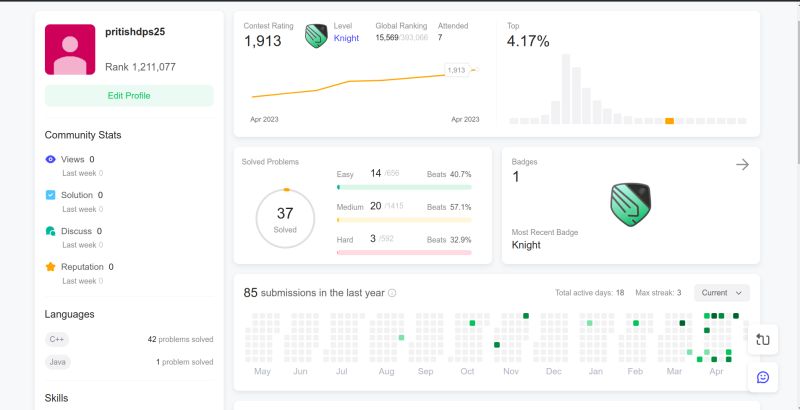This screenshot has height=410, width=800.
Task: Click the Edit Profile button
Action: point(129,96)
